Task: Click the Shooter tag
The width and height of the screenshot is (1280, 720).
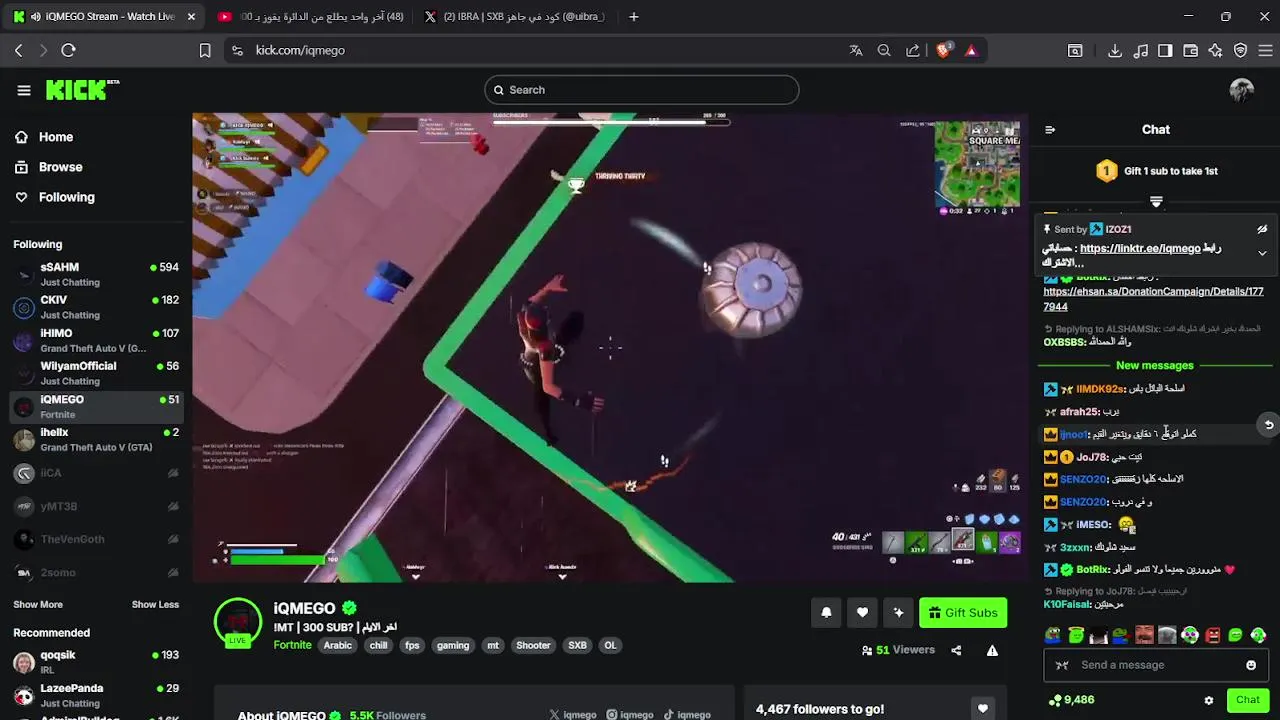Action: (x=533, y=646)
